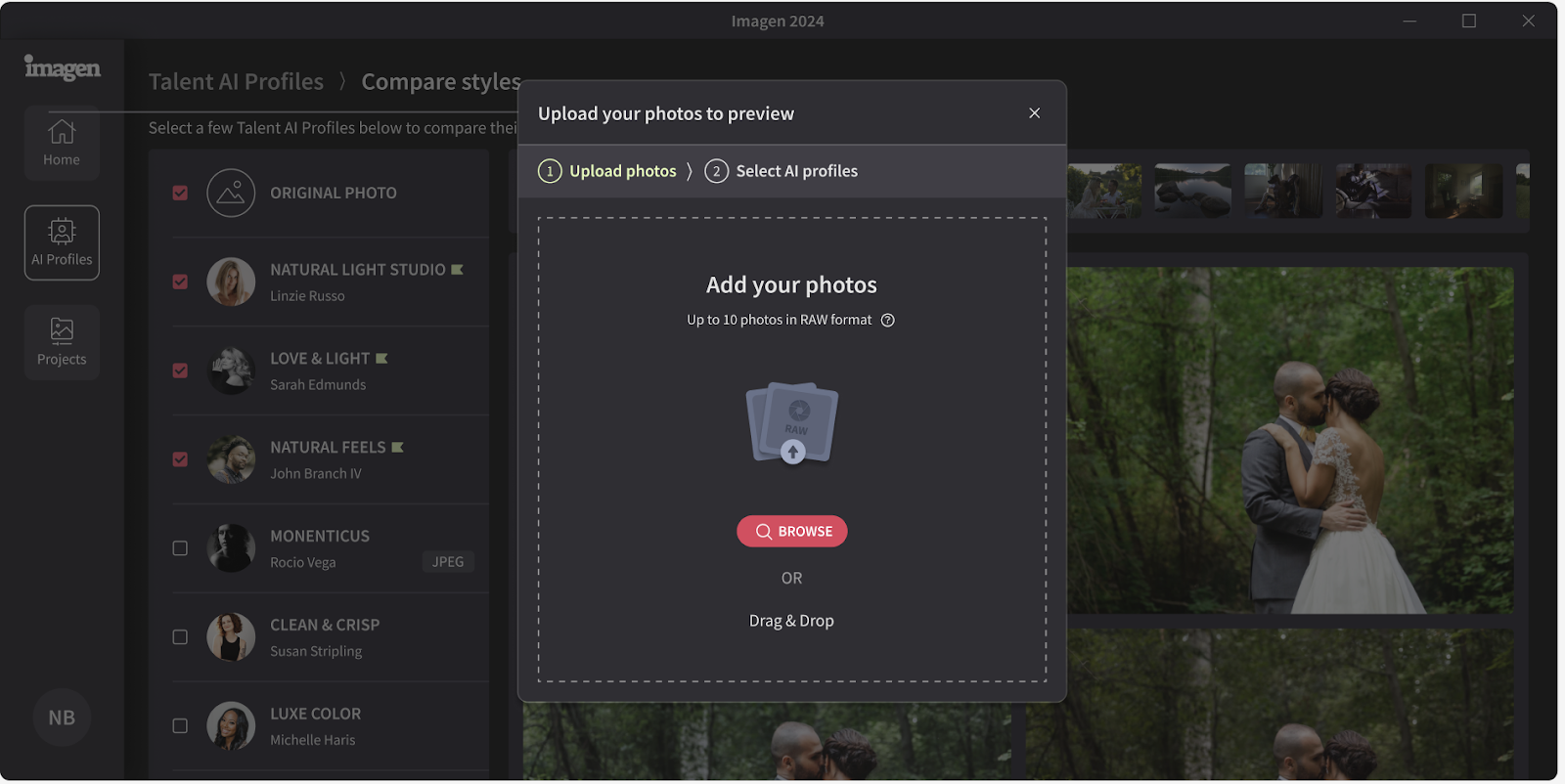Click Talent AI Profiles breadcrumb
Screen dimensions: 1565x784
pyautogui.click(x=236, y=81)
